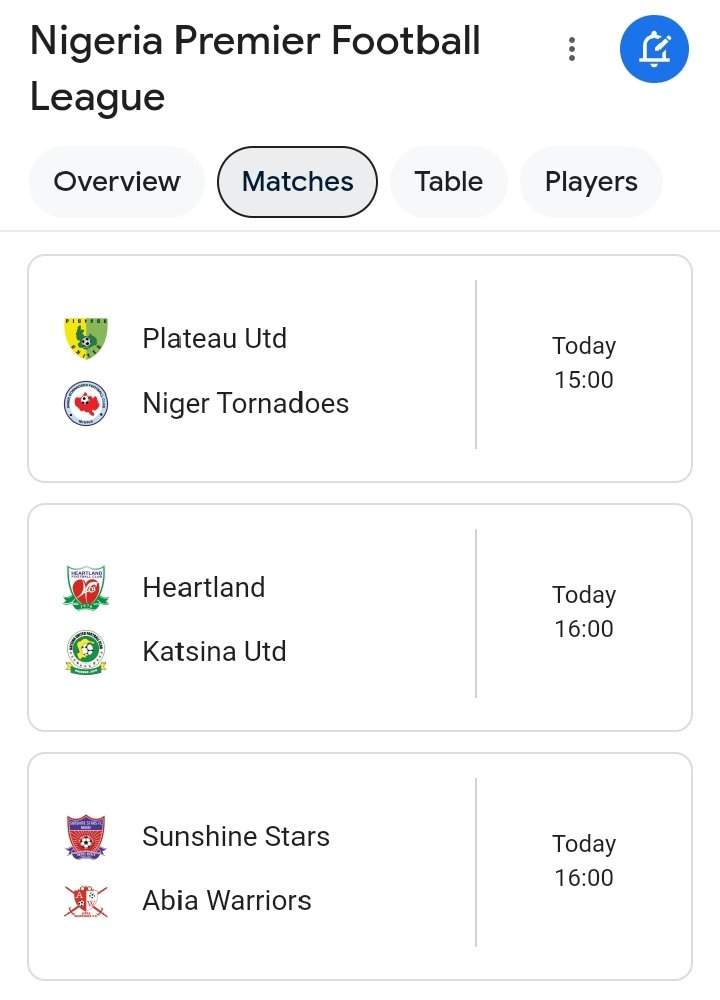Click the Nigeria Premier Football League title
The width and height of the screenshot is (720, 1000).
point(255,69)
